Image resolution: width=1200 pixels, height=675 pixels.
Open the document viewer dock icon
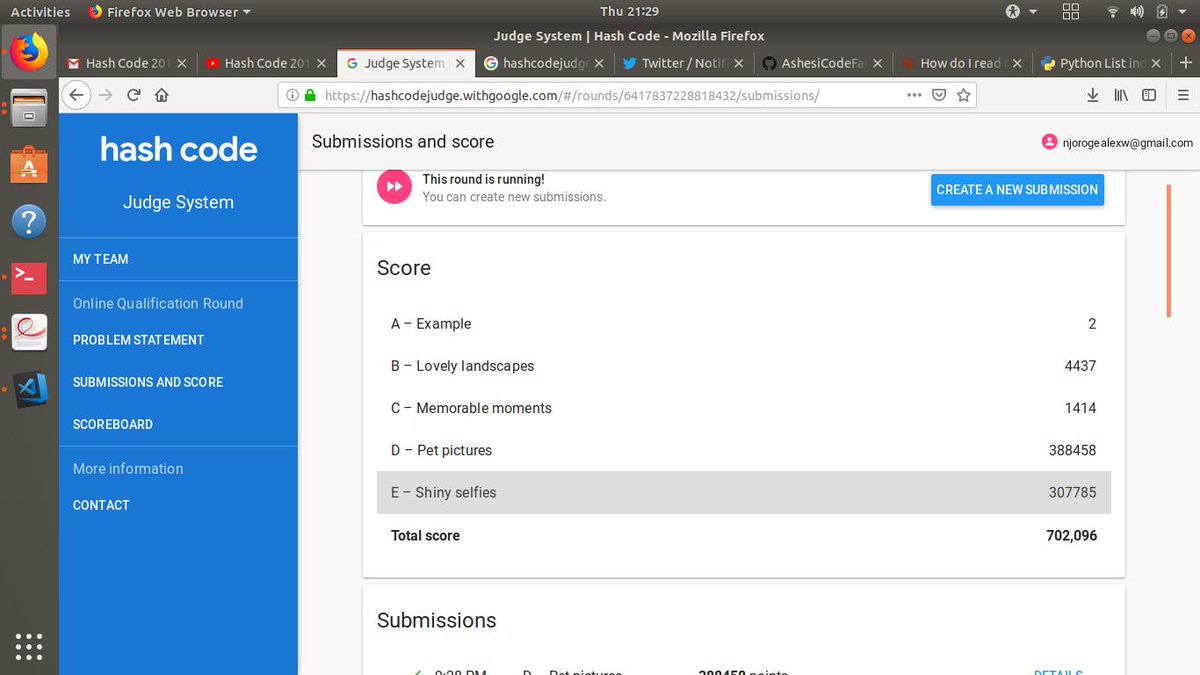[x=29, y=332]
